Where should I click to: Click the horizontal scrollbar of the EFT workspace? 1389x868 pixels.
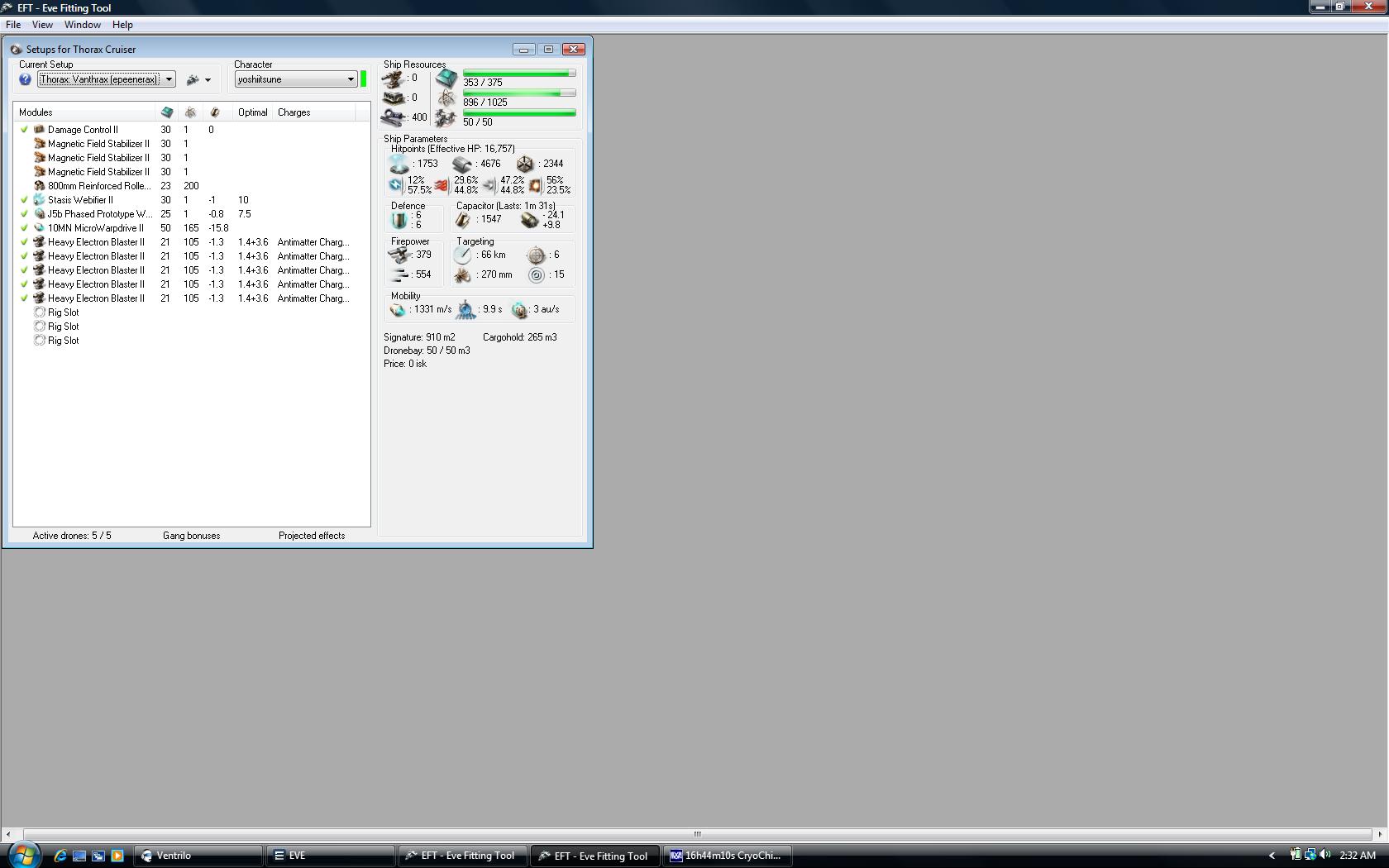tap(697, 833)
